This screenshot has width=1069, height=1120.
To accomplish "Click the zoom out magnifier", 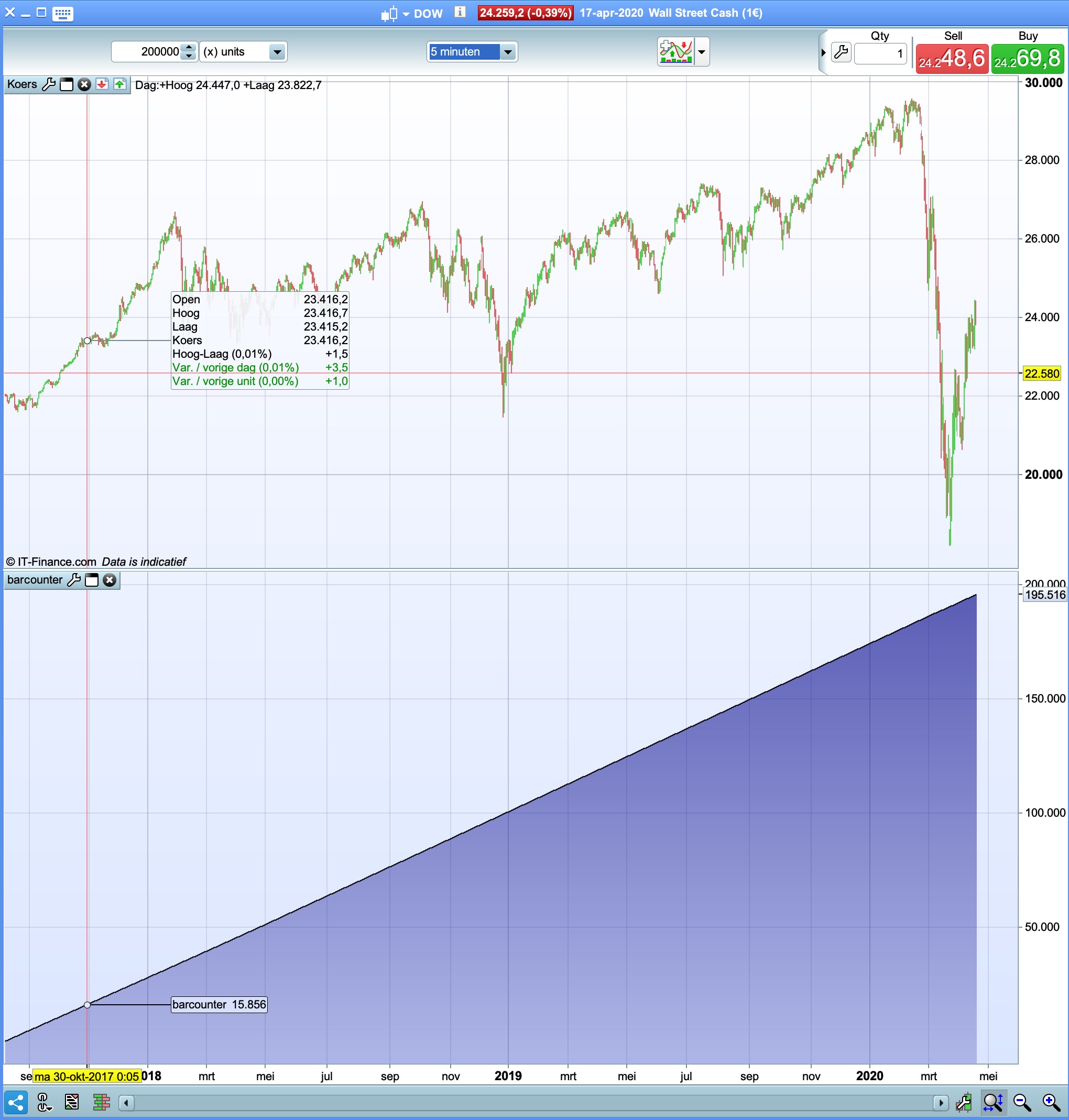I will pos(1022,1102).
